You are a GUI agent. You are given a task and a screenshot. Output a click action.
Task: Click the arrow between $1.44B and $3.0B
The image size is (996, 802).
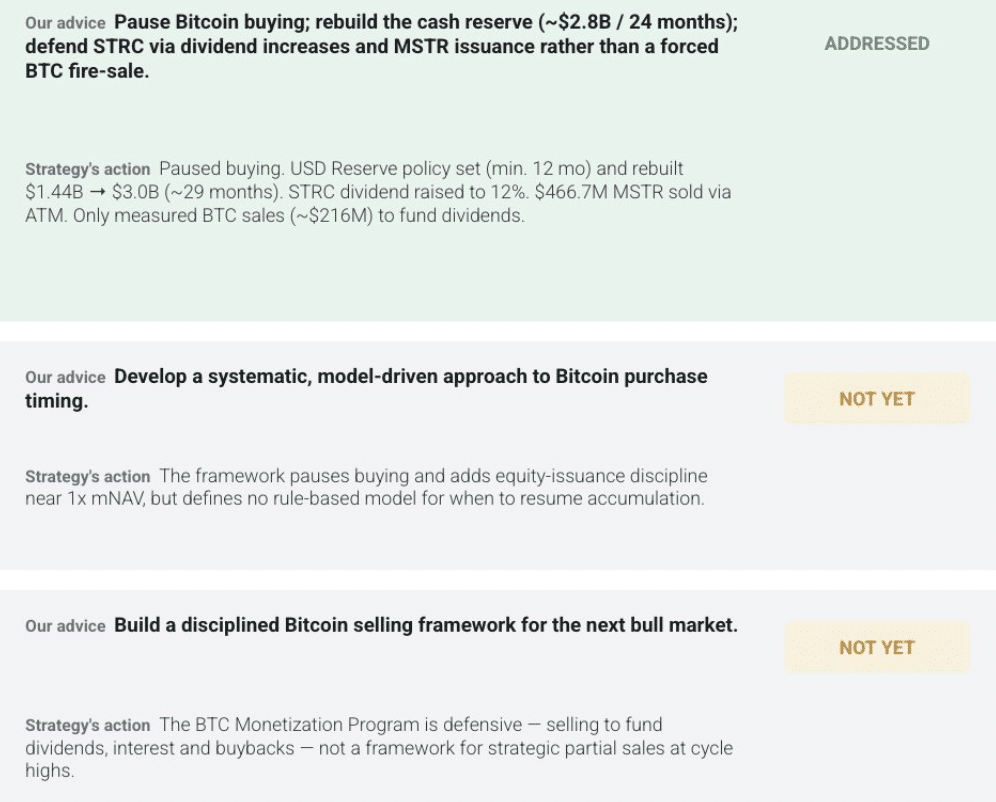tap(97, 192)
